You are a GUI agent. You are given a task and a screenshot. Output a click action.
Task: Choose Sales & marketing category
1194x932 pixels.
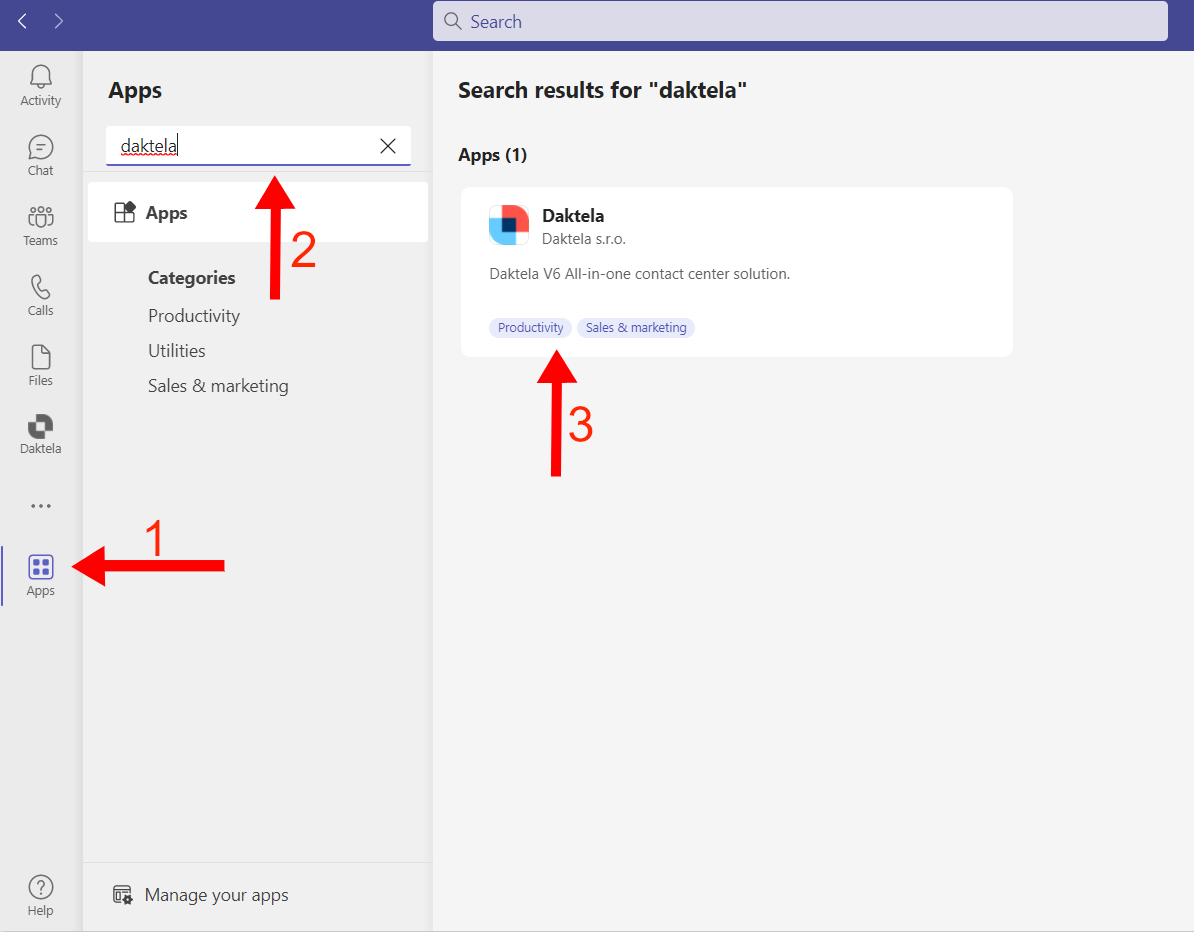218,386
